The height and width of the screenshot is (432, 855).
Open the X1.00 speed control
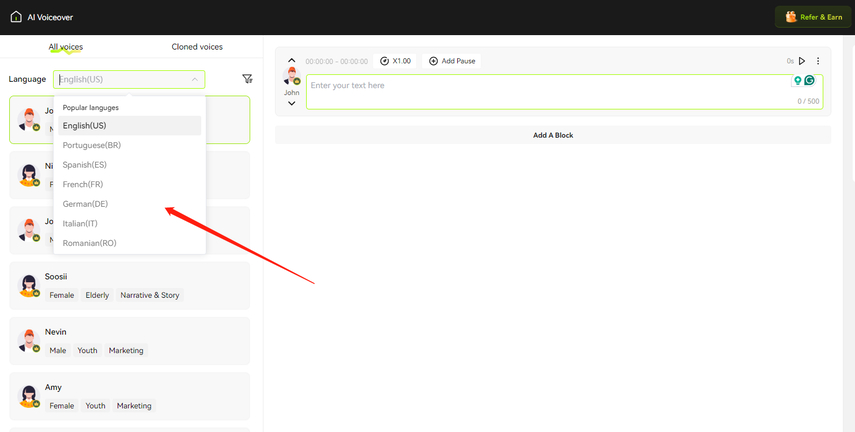coord(395,61)
